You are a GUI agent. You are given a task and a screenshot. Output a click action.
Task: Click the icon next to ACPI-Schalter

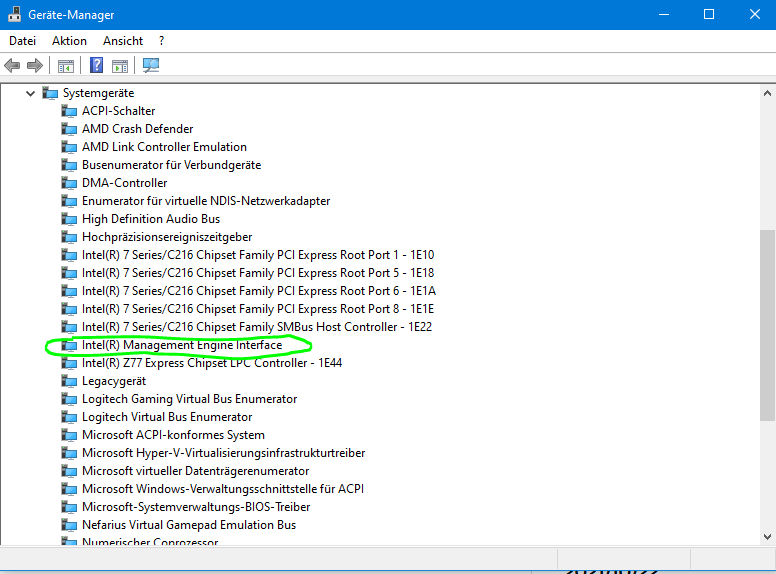coord(69,111)
